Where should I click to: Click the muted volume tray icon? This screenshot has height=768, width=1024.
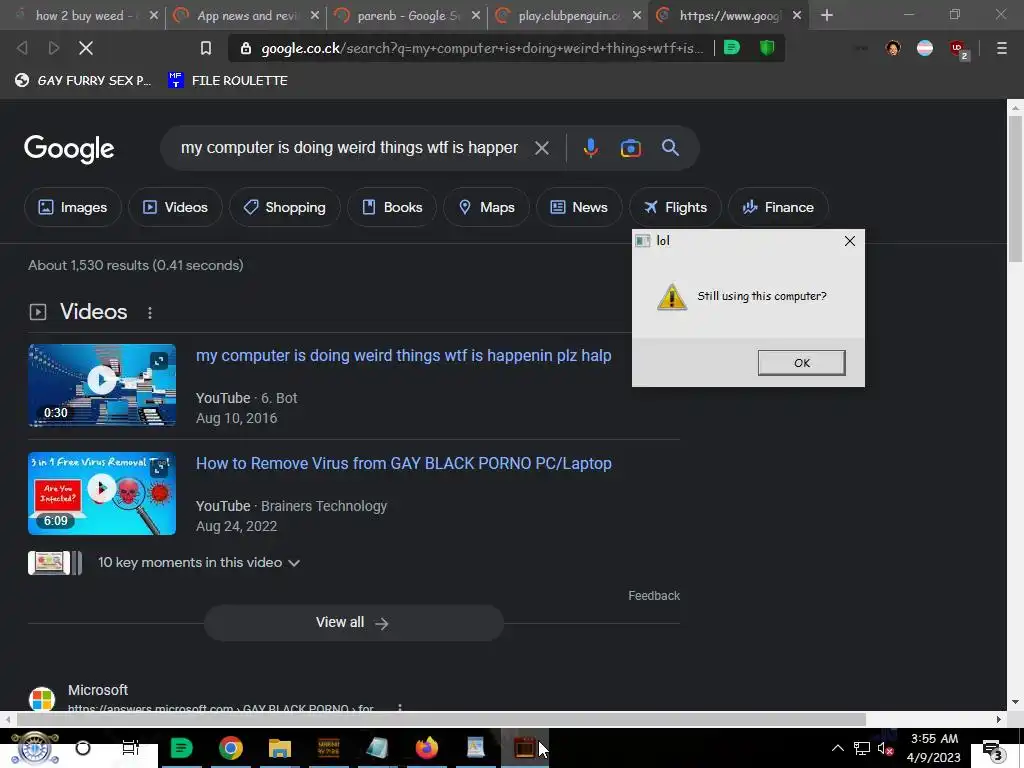885,749
